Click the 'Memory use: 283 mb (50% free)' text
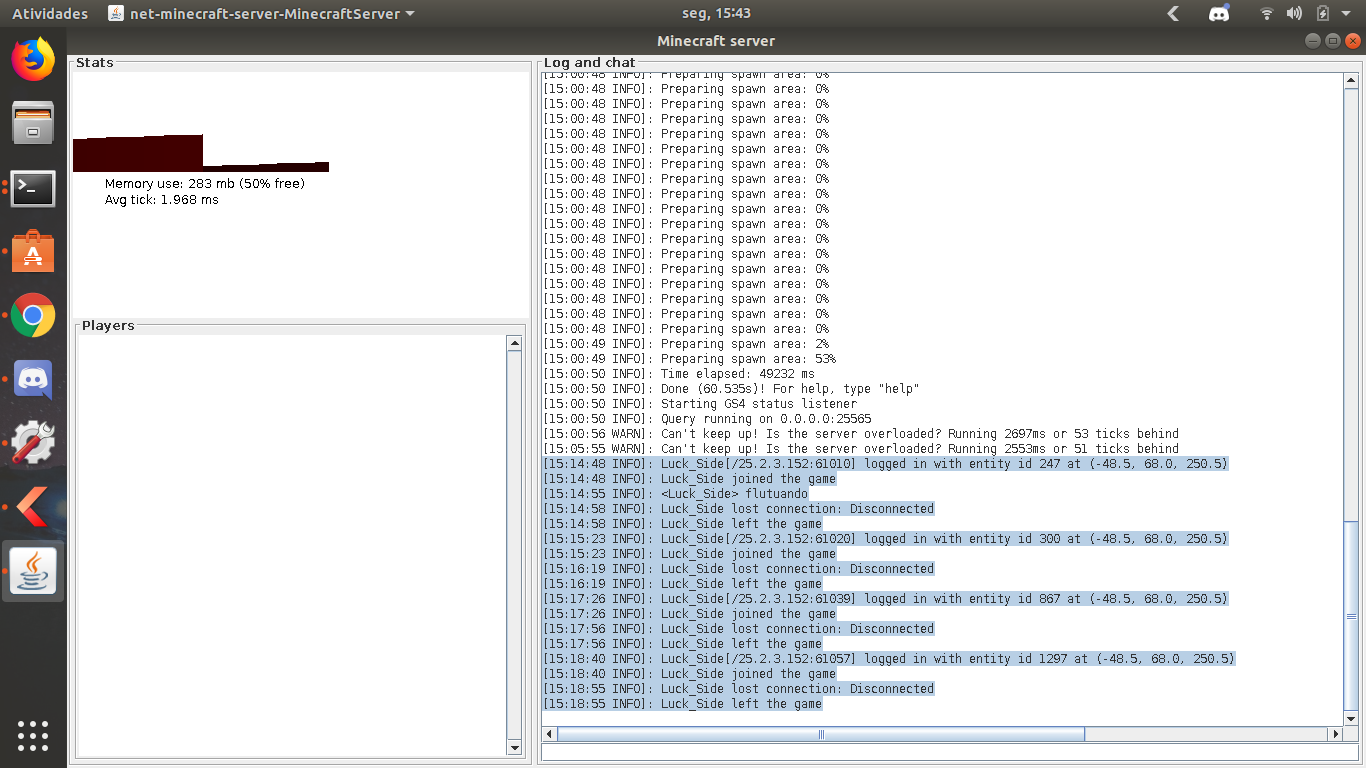 [x=205, y=184]
